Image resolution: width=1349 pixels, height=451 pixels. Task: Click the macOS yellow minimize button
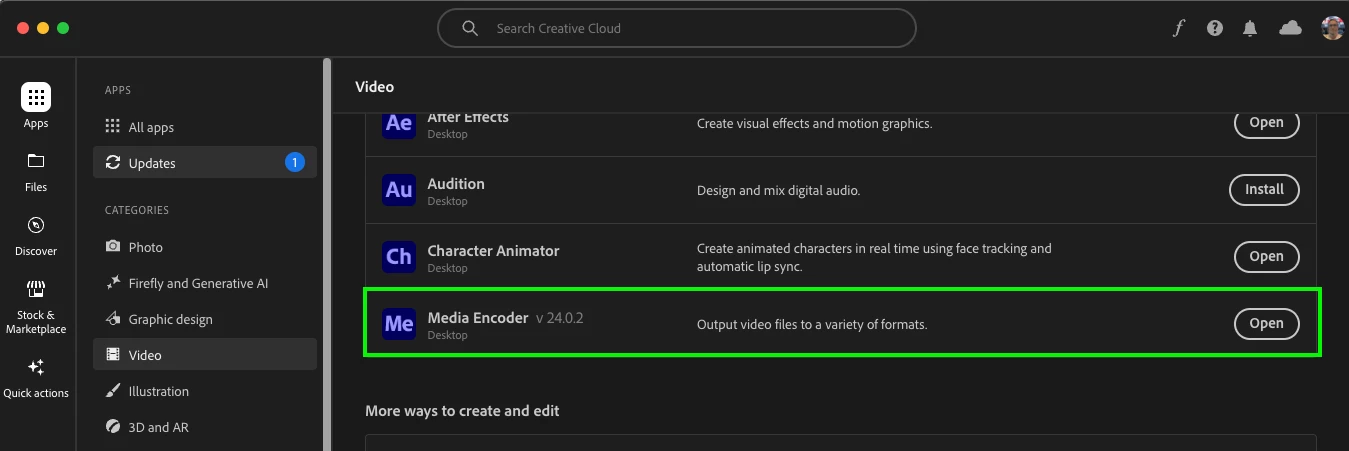point(43,28)
